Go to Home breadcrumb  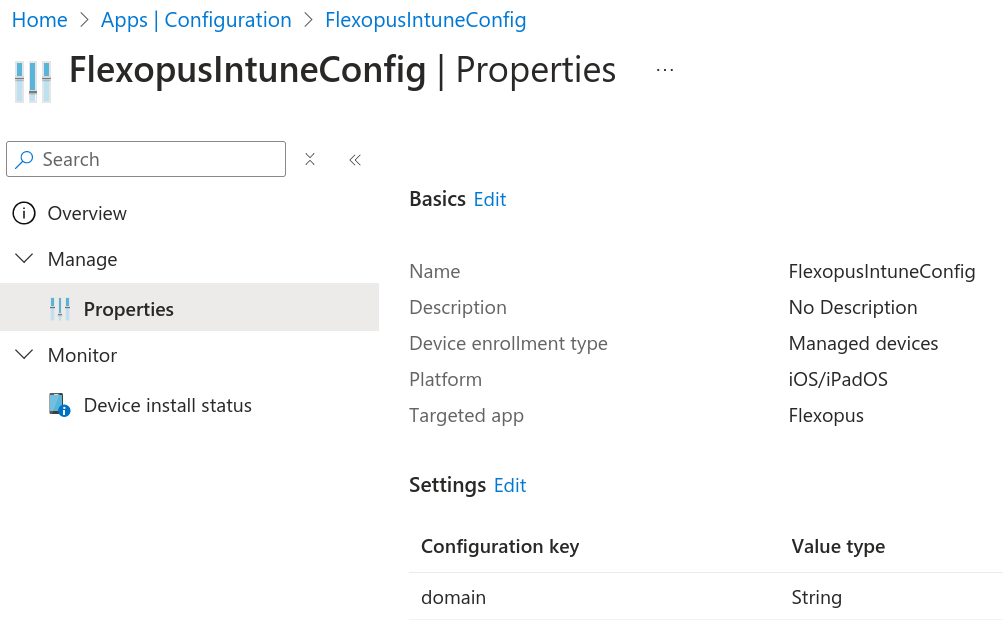pyautogui.click(x=39, y=20)
